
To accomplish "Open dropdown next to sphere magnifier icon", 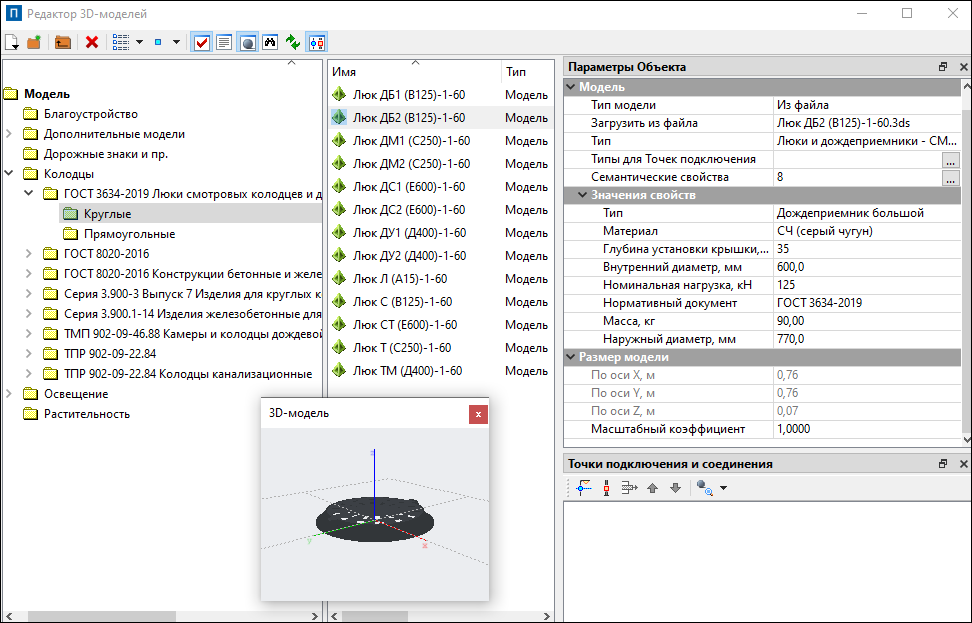I will point(723,488).
